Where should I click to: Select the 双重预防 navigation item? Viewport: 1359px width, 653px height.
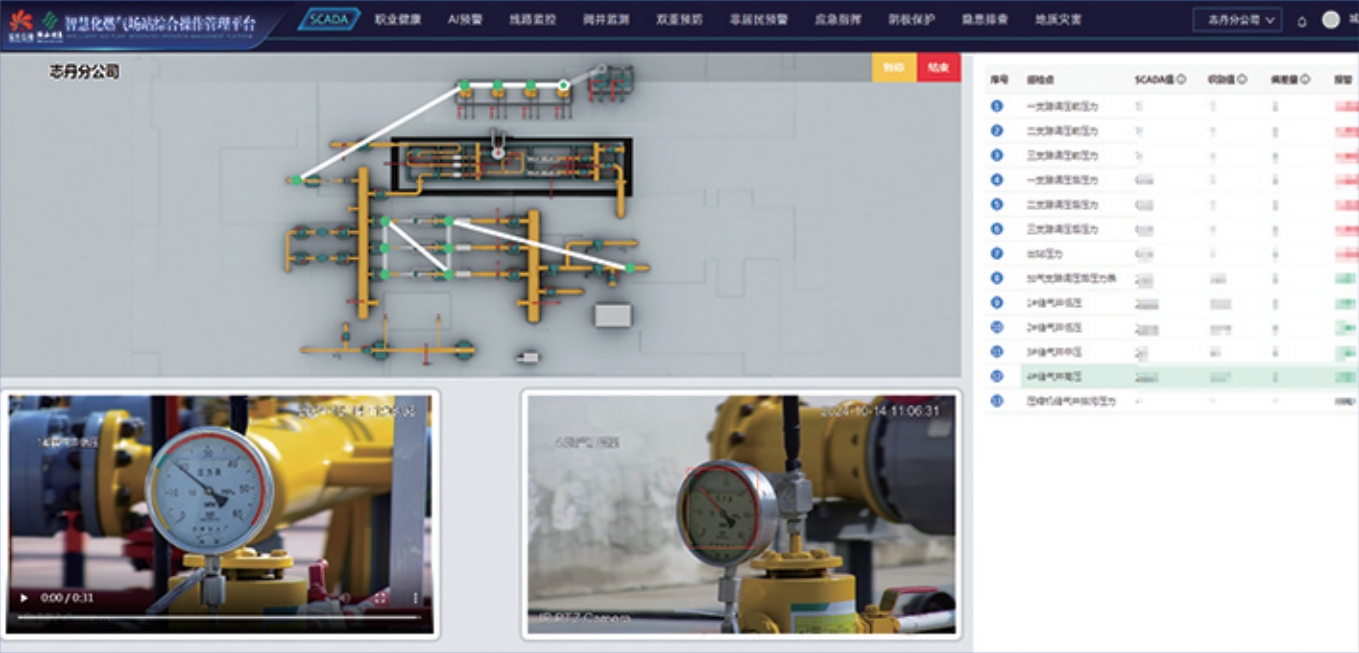(678, 19)
